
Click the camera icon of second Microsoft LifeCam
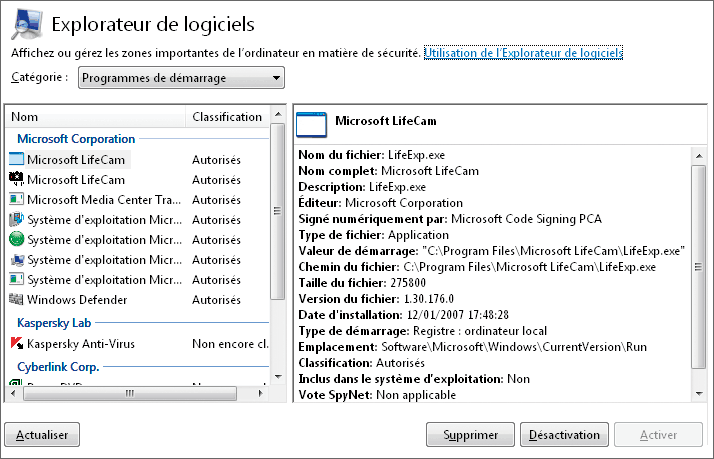tap(16, 179)
